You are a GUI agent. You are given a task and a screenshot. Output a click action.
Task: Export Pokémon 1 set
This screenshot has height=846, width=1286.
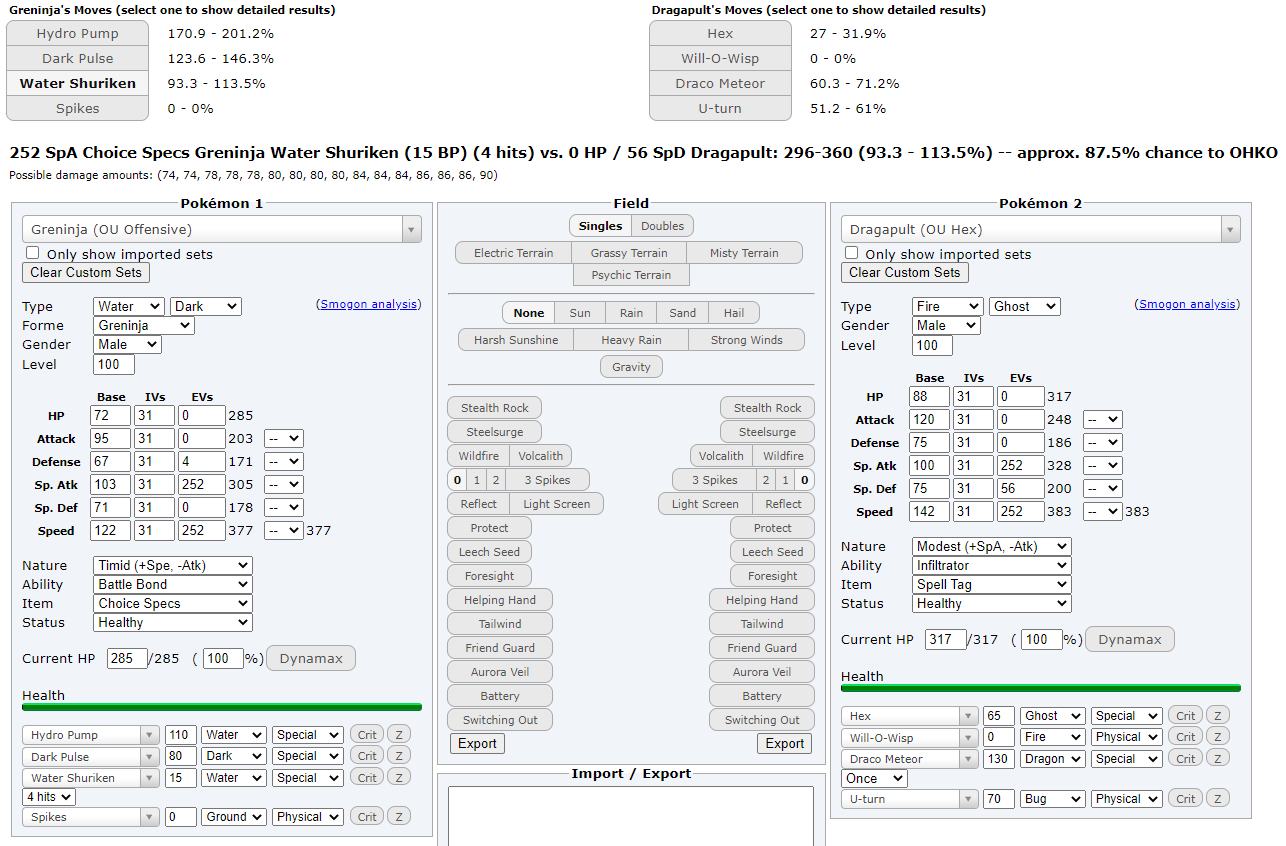pos(477,743)
